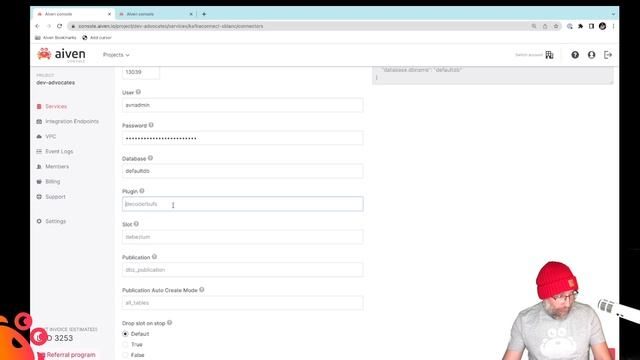
Task: Click the Billing icon in sidebar
Action: point(39,181)
